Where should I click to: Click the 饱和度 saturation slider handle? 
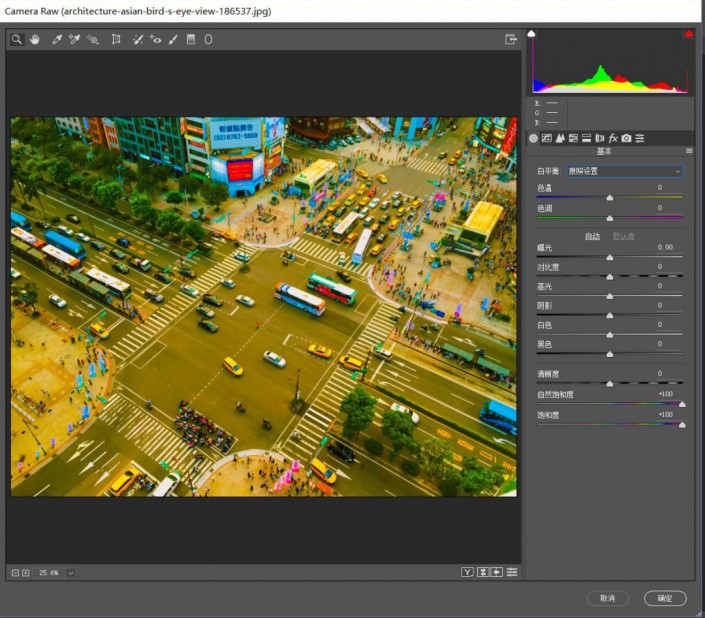click(682, 425)
